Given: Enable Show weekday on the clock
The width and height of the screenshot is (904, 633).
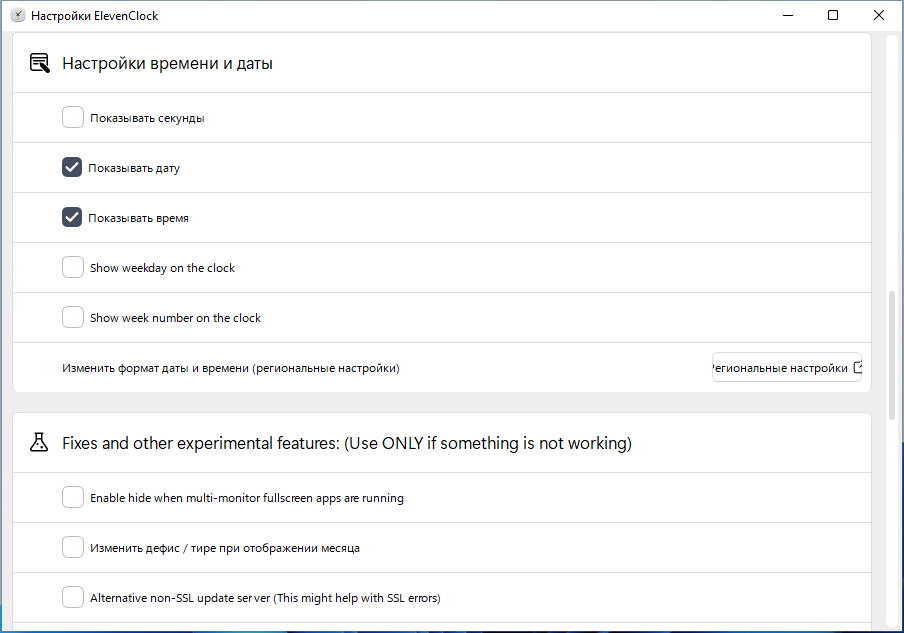Looking at the screenshot, I should point(73,267).
